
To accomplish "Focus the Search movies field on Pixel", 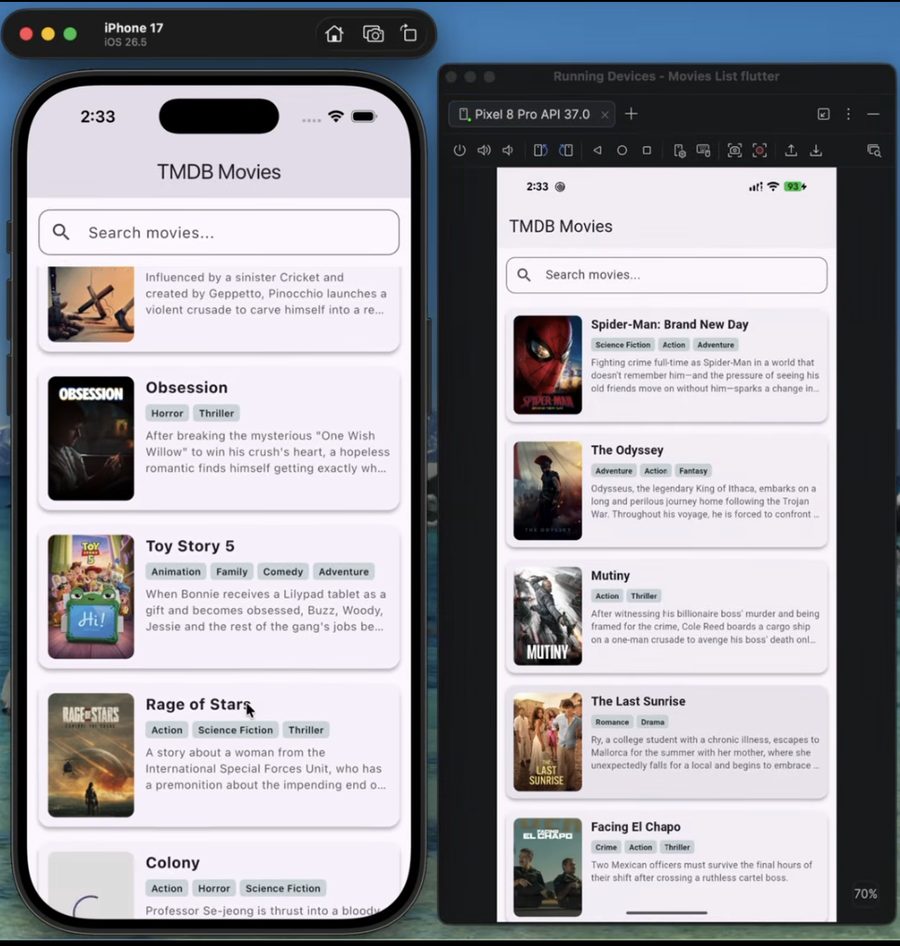I will coord(667,275).
